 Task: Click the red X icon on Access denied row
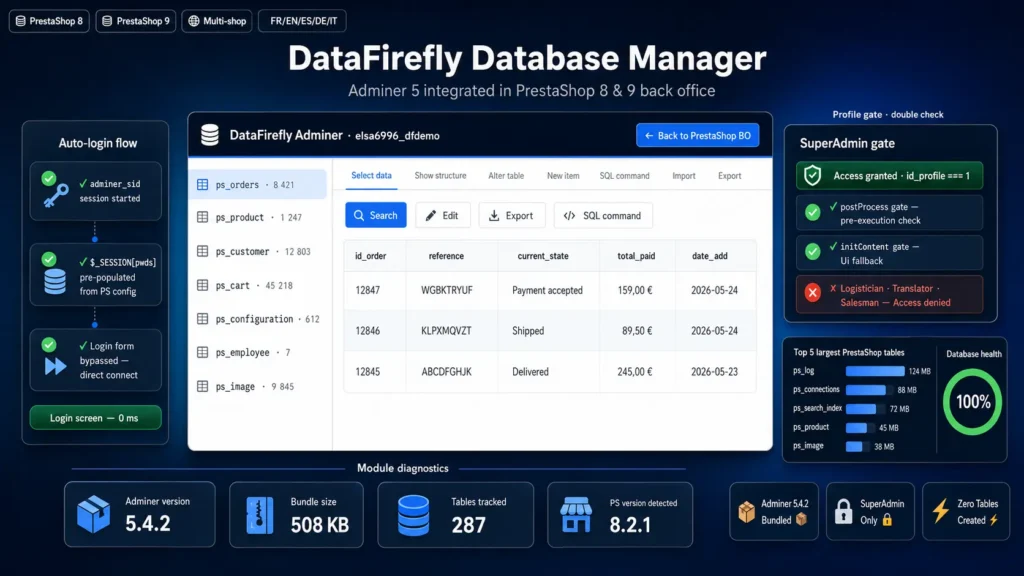pyautogui.click(x=812, y=293)
